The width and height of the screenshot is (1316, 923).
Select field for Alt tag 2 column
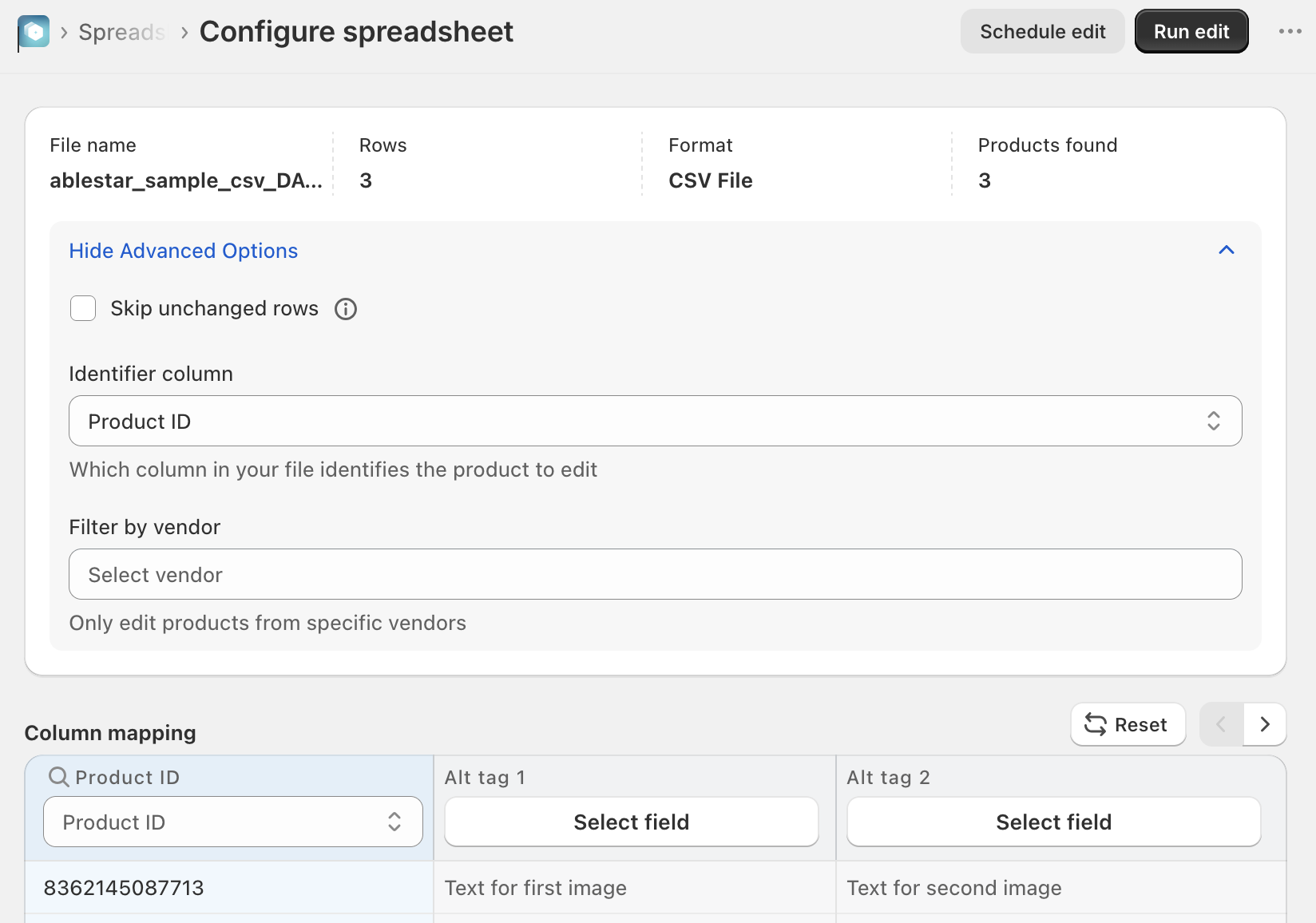coord(1053,822)
